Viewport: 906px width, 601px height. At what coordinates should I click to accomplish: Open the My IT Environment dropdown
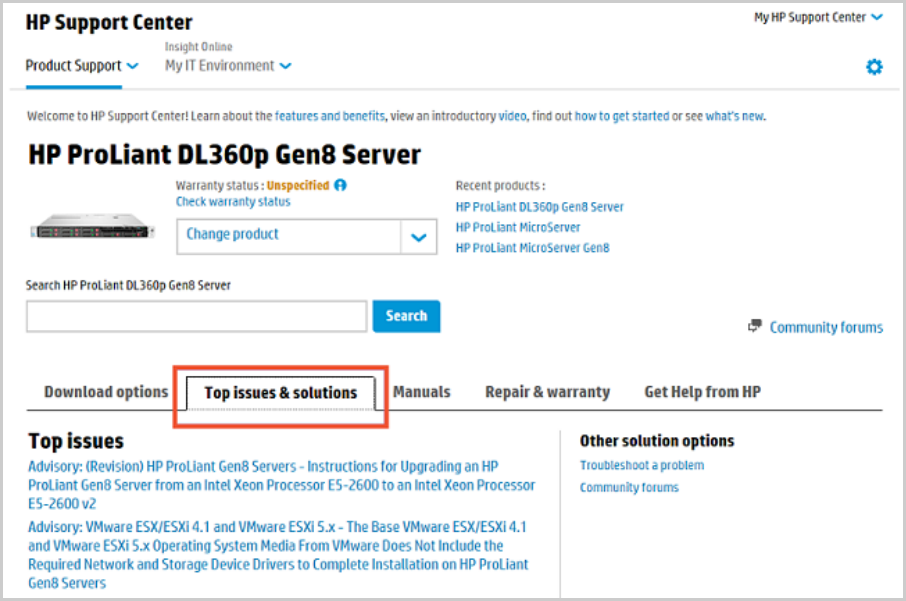point(228,66)
